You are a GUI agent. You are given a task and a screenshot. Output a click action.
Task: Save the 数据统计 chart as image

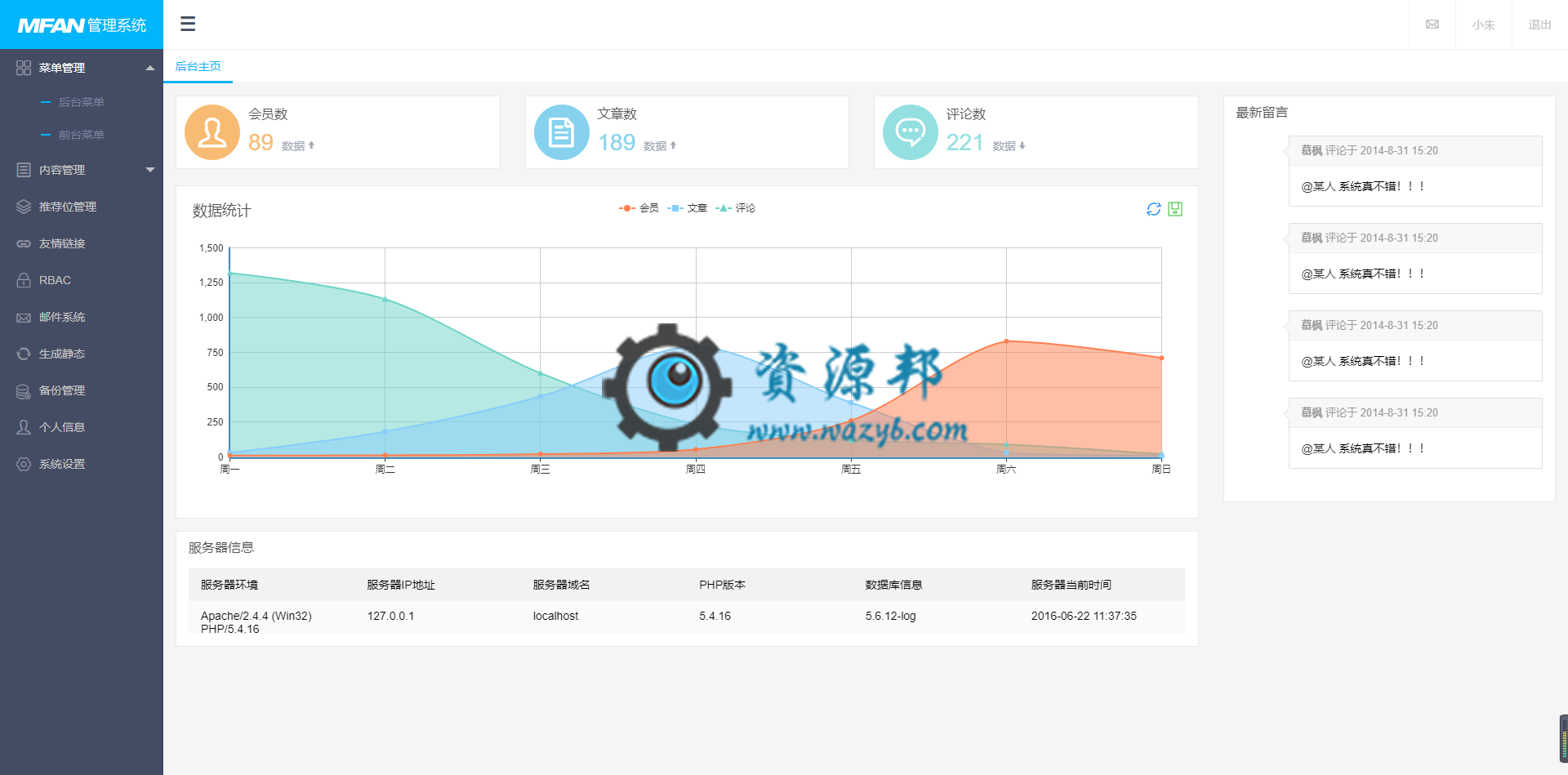[1175, 209]
